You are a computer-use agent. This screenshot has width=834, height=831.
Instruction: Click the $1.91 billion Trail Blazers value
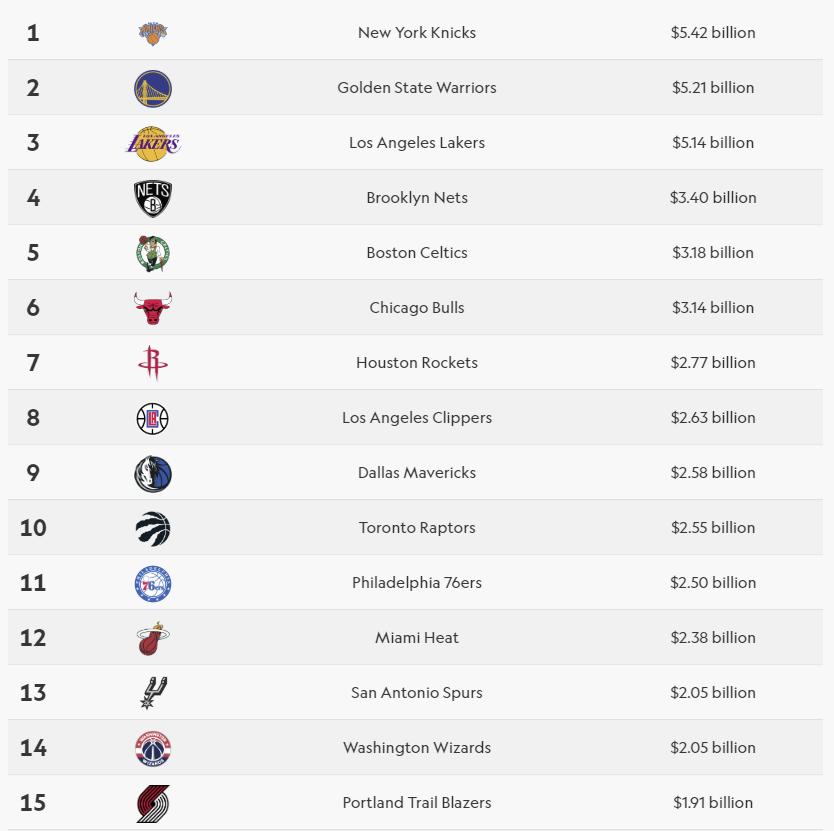point(713,803)
